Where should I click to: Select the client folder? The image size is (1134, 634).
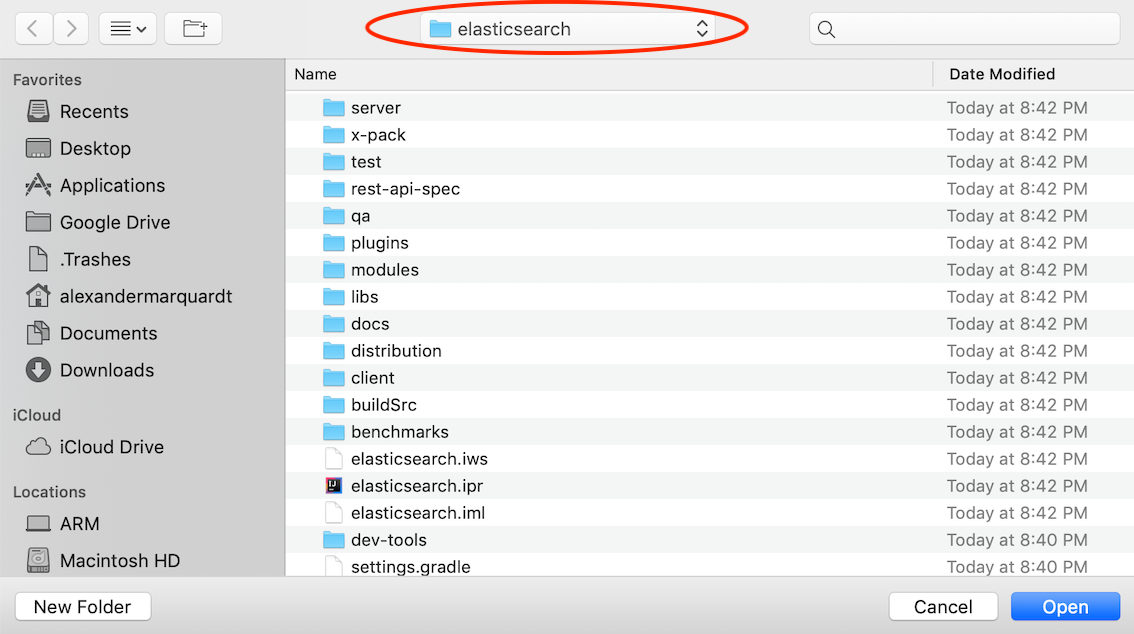tap(709, 377)
